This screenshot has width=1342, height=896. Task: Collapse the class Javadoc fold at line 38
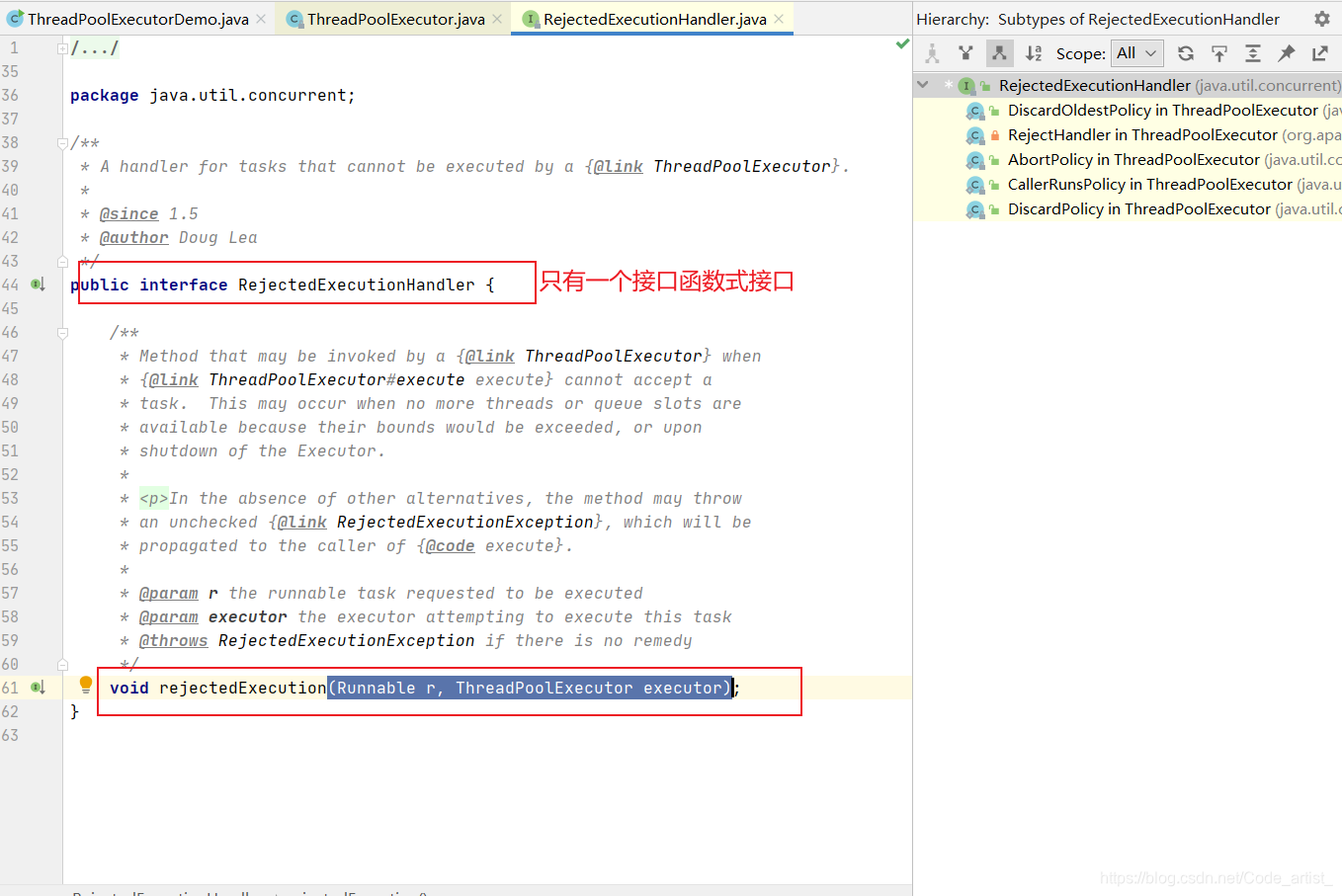pyautogui.click(x=62, y=142)
